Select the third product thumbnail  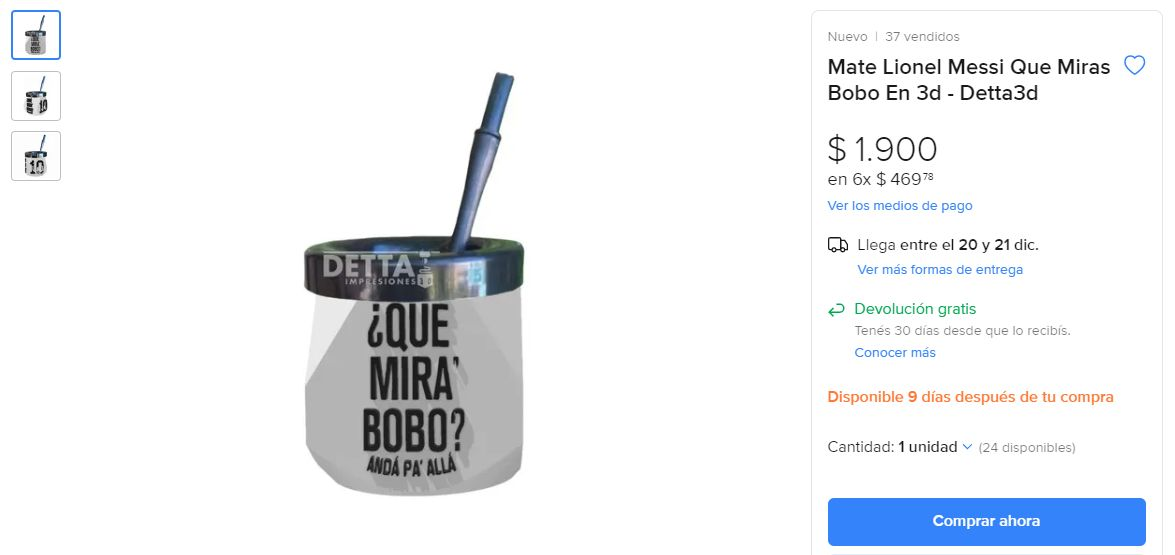36,156
